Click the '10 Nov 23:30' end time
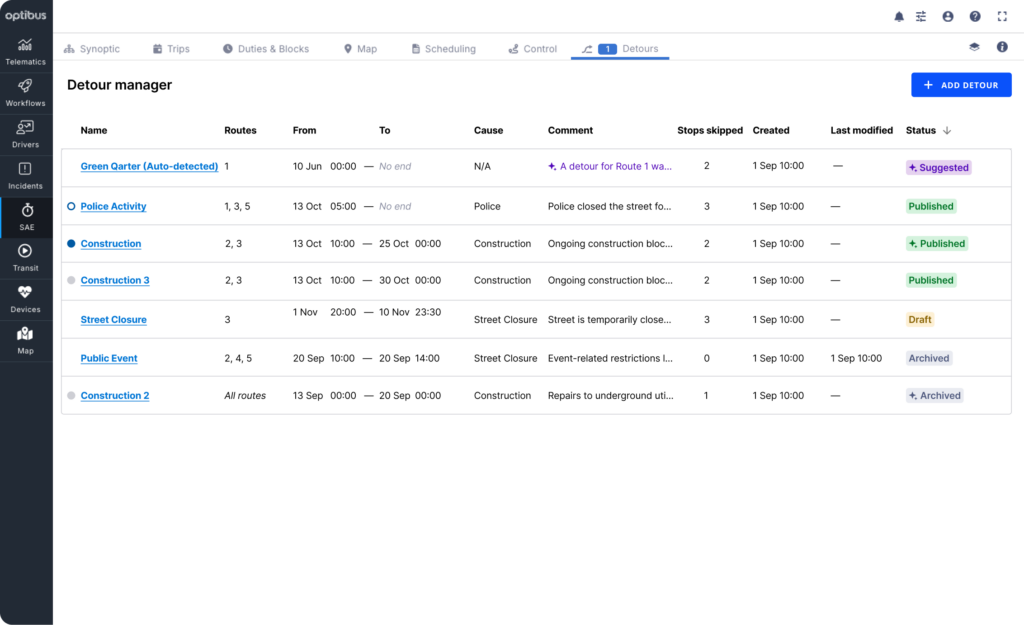This screenshot has height=625, width=1024. 409,312
